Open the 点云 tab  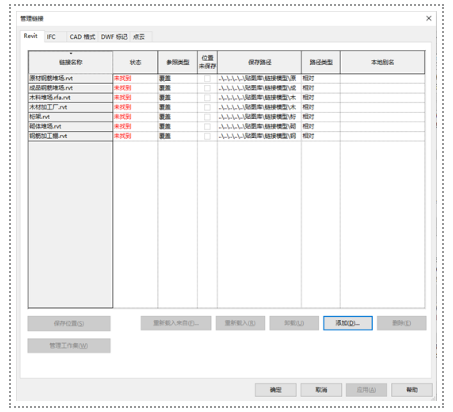(x=141, y=37)
